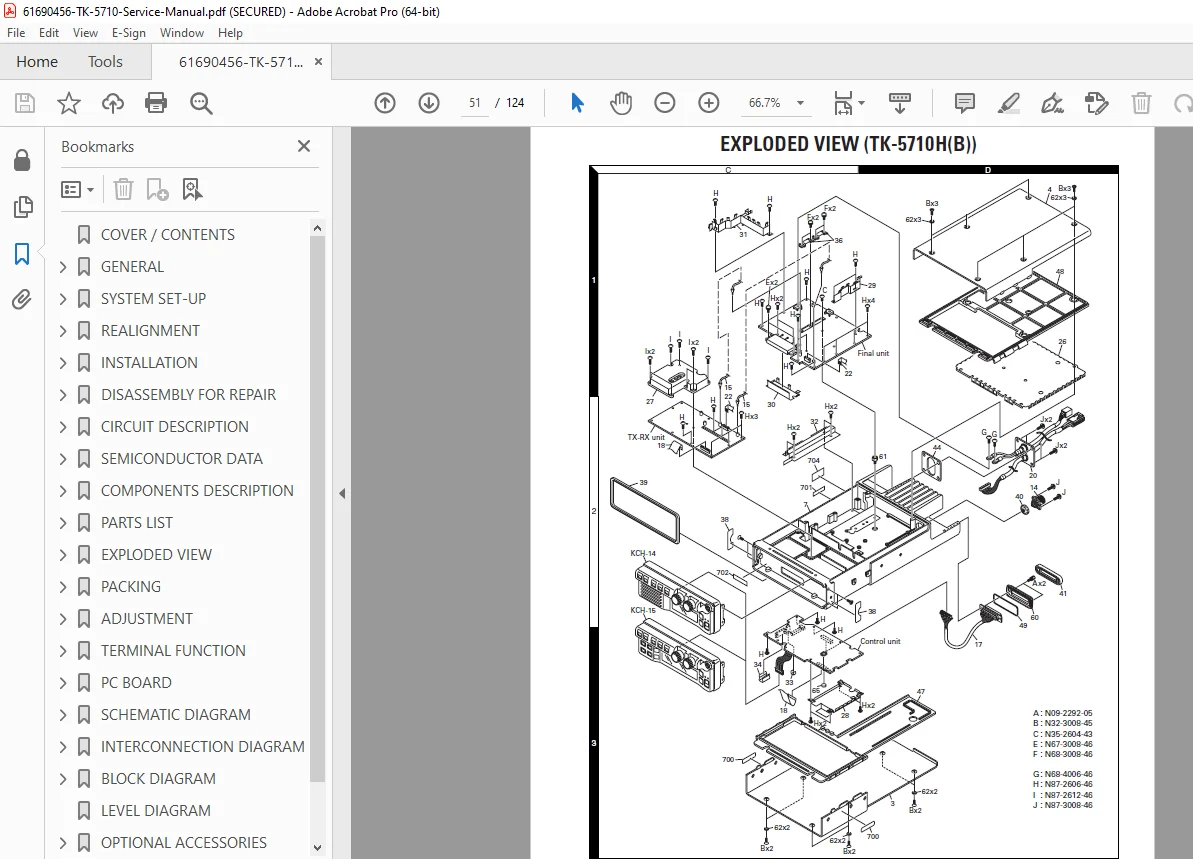Jump to SEMICONDUCTOR DATA bookmark
The height and width of the screenshot is (859, 1193).
[182, 459]
